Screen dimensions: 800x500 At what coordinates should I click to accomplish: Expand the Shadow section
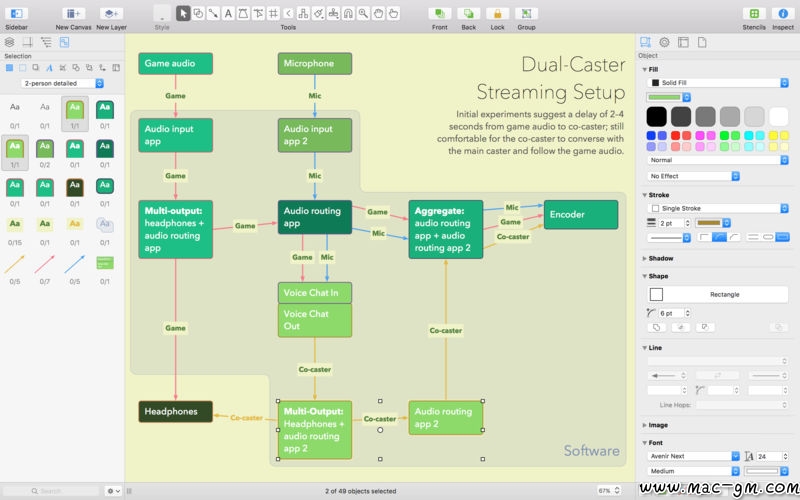click(644, 259)
